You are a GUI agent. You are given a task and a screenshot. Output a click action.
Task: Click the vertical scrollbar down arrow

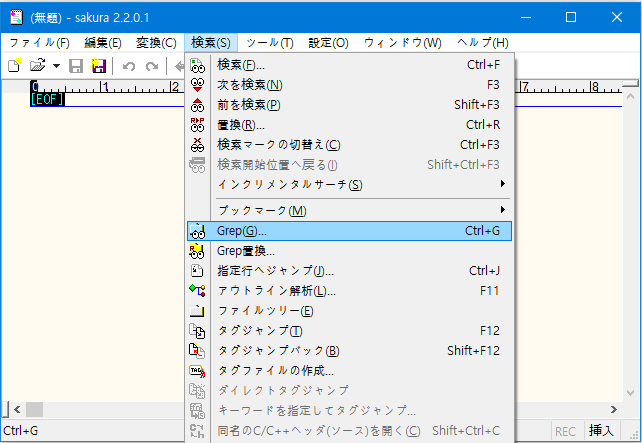pyautogui.click(x=631, y=393)
